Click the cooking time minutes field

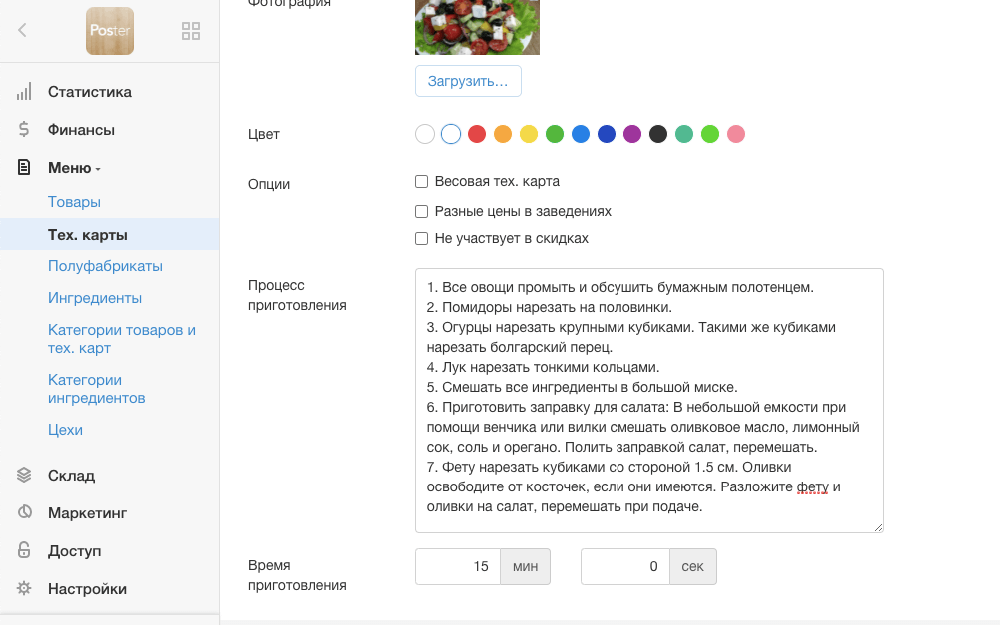click(x=458, y=566)
